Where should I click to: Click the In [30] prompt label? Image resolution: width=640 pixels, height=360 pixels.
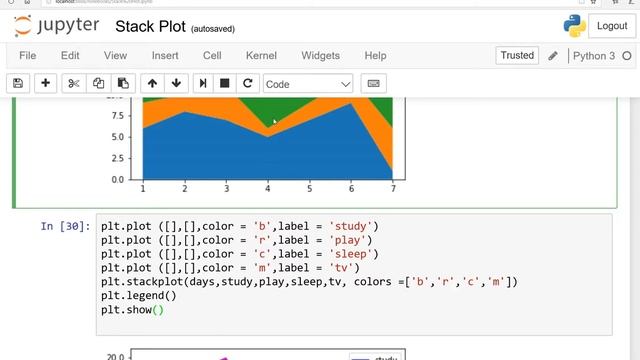click(65, 226)
